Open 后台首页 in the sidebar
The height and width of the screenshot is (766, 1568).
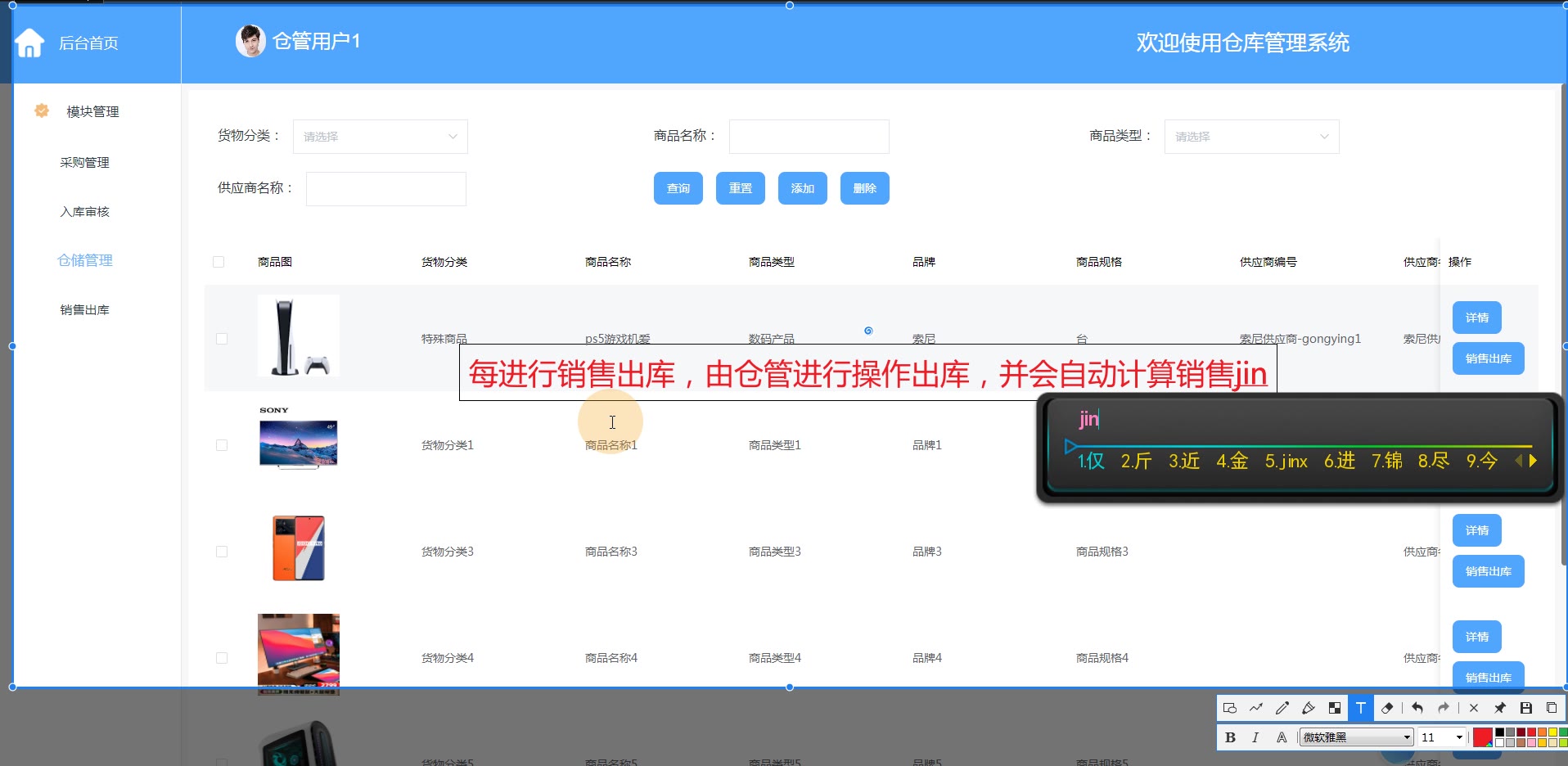coord(88,43)
